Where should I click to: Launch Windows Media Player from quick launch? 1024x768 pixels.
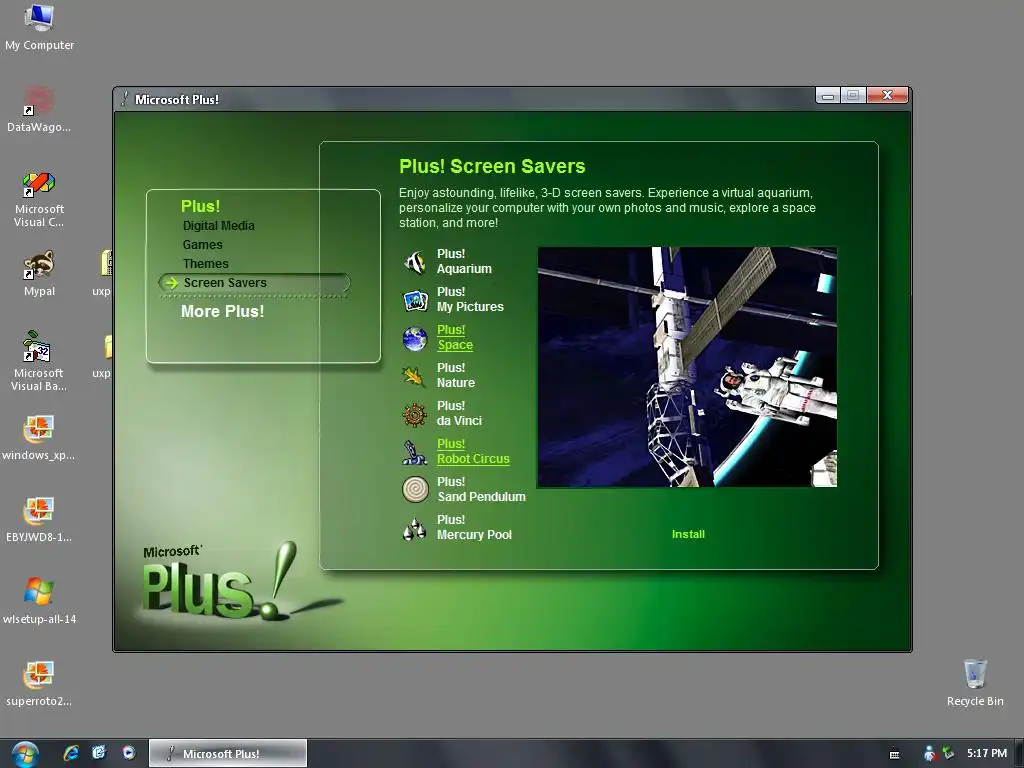coord(129,753)
